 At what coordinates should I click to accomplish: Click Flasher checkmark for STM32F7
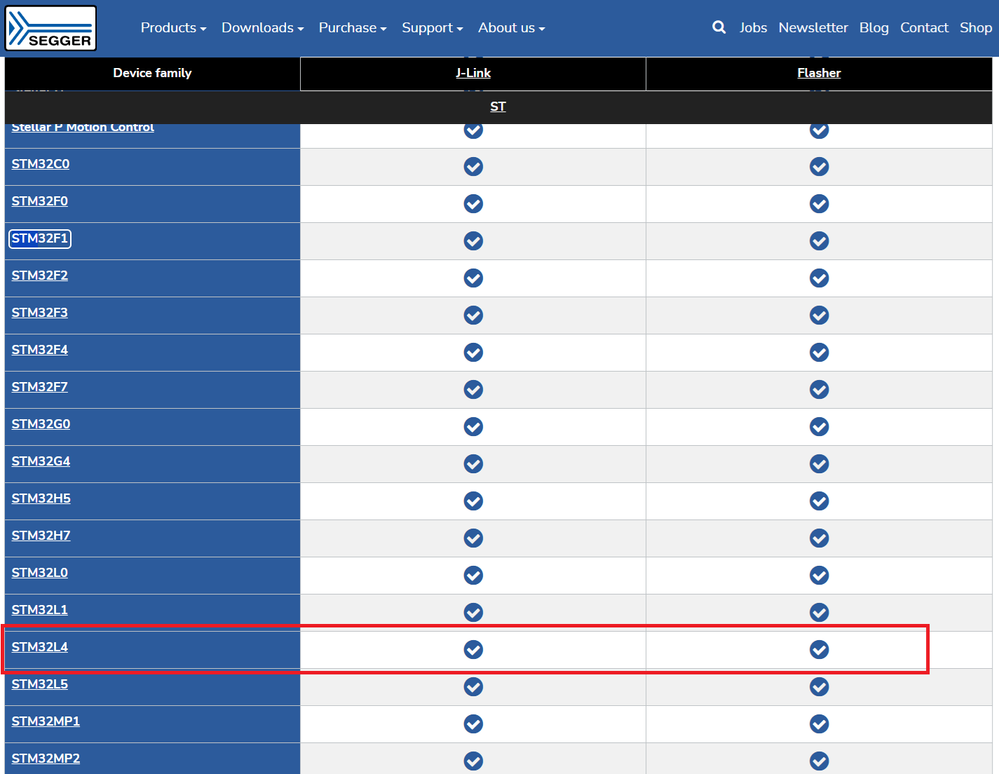click(x=819, y=390)
